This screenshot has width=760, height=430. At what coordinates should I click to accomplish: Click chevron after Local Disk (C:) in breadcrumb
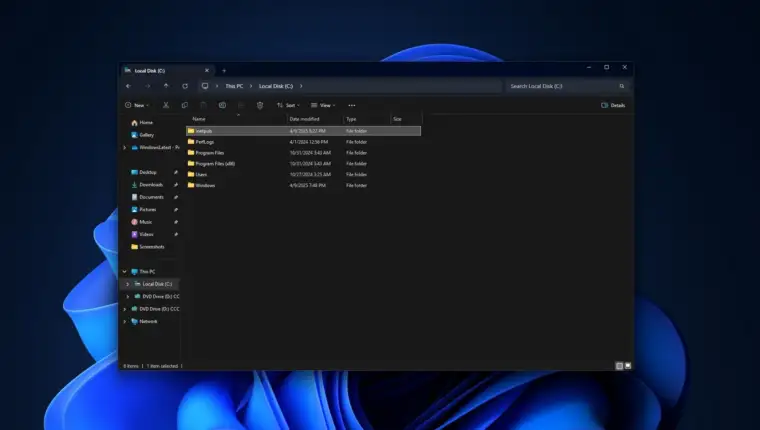pyautogui.click(x=301, y=86)
